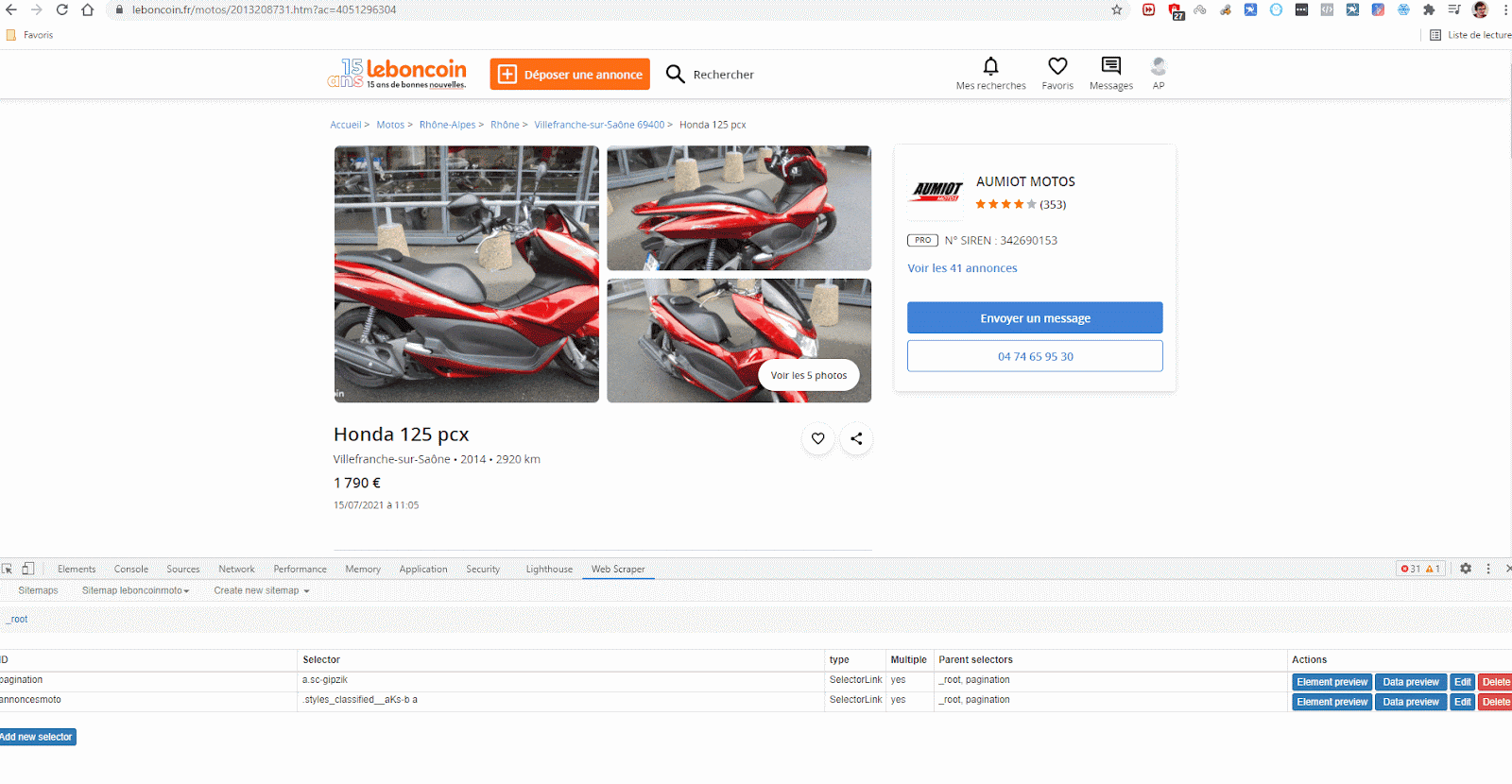
Task: Open DevTools more options menu
Action: (x=1488, y=569)
